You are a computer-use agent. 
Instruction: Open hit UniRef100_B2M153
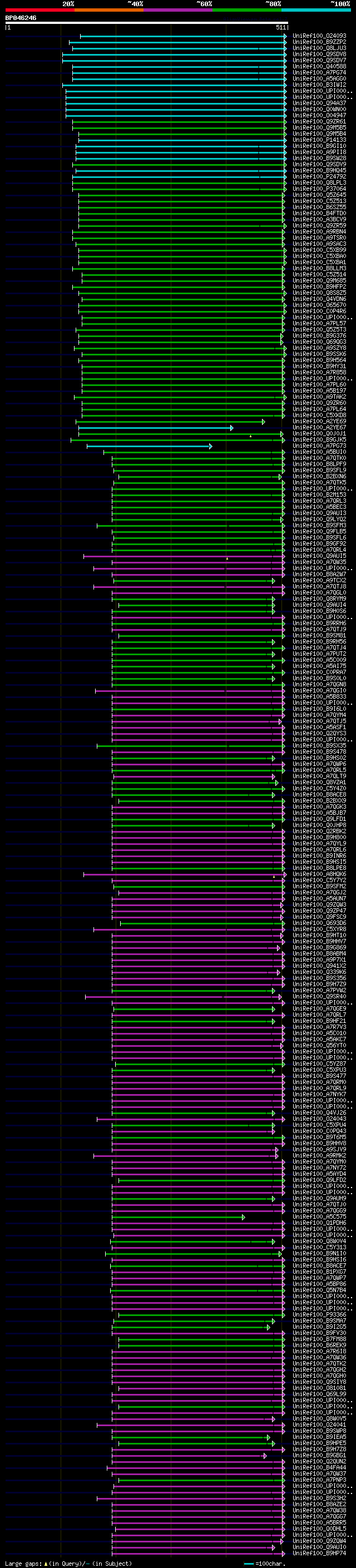pos(319,495)
